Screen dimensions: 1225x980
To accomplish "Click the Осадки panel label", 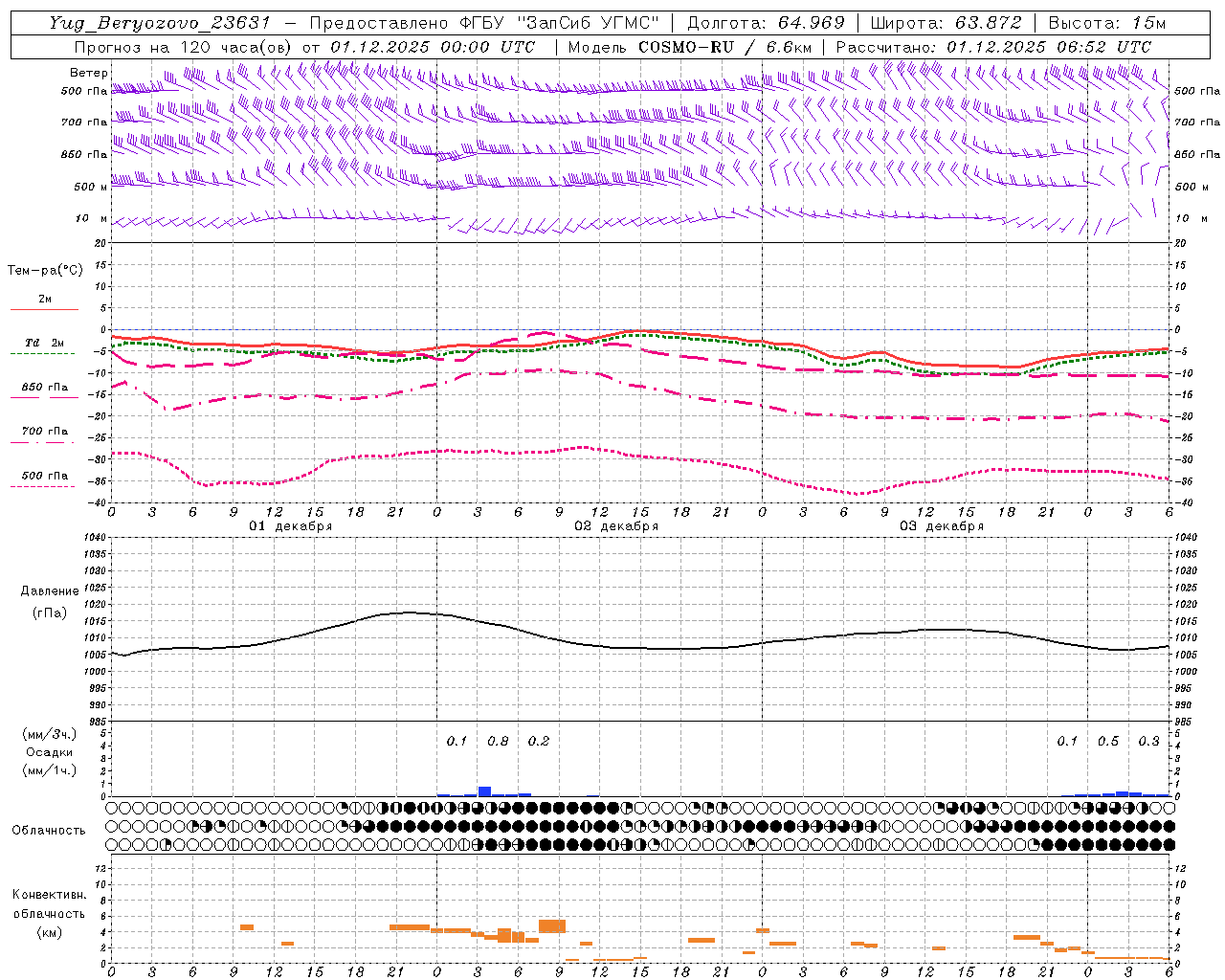I will 50,752.
